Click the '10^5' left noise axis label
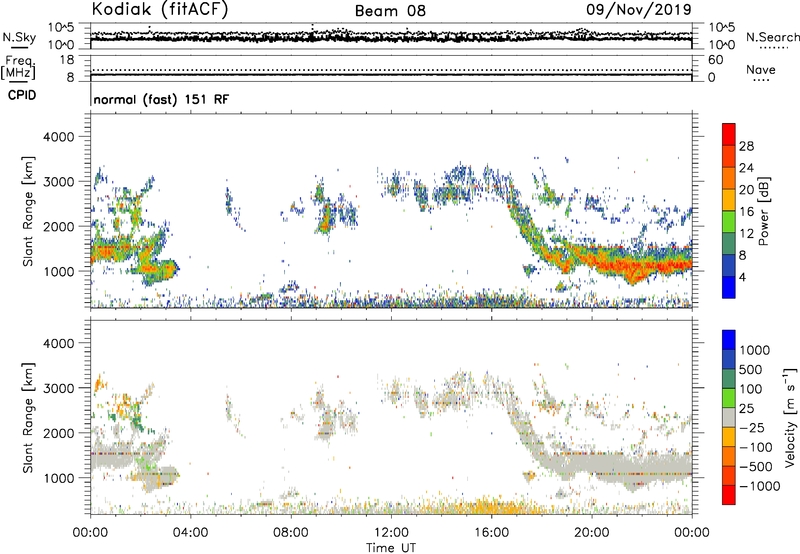This screenshot has height=554, width=800. (61, 27)
